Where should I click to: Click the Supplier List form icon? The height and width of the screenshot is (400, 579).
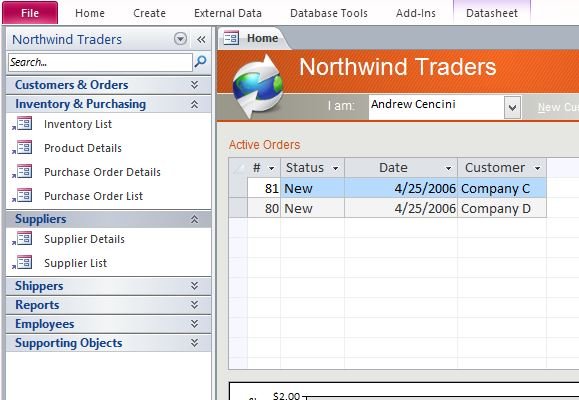point(23,263)
